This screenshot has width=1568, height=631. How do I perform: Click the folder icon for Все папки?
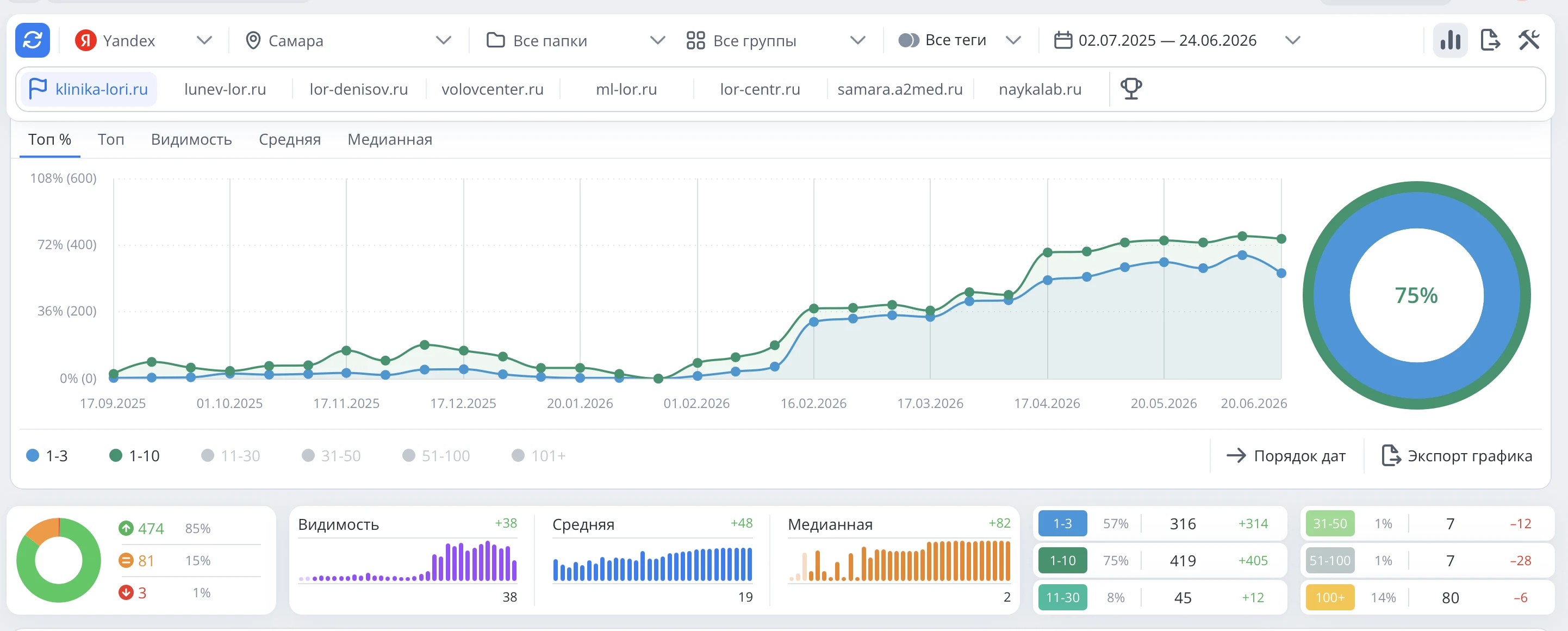(x=495, y=40)
